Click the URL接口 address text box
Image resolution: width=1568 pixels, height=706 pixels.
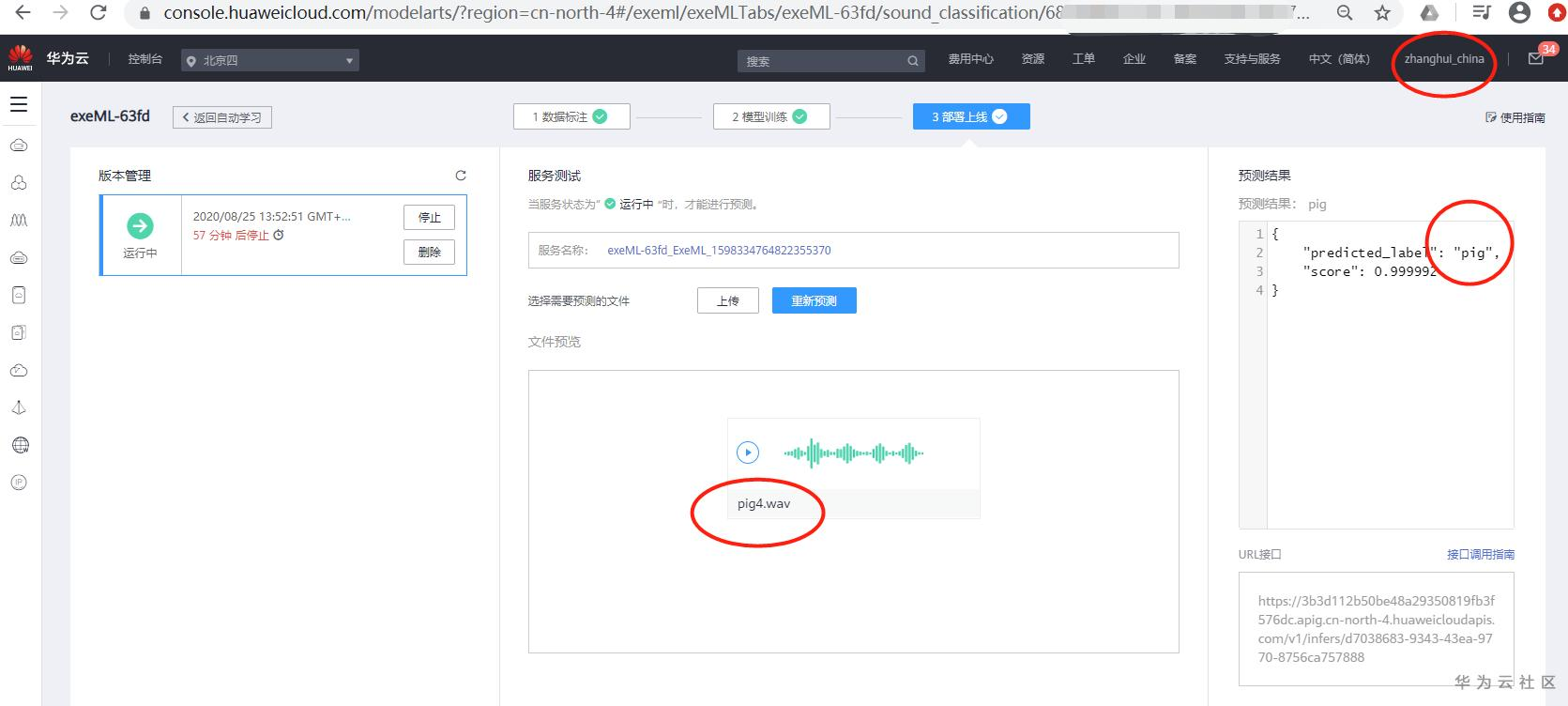(1377, 629)
